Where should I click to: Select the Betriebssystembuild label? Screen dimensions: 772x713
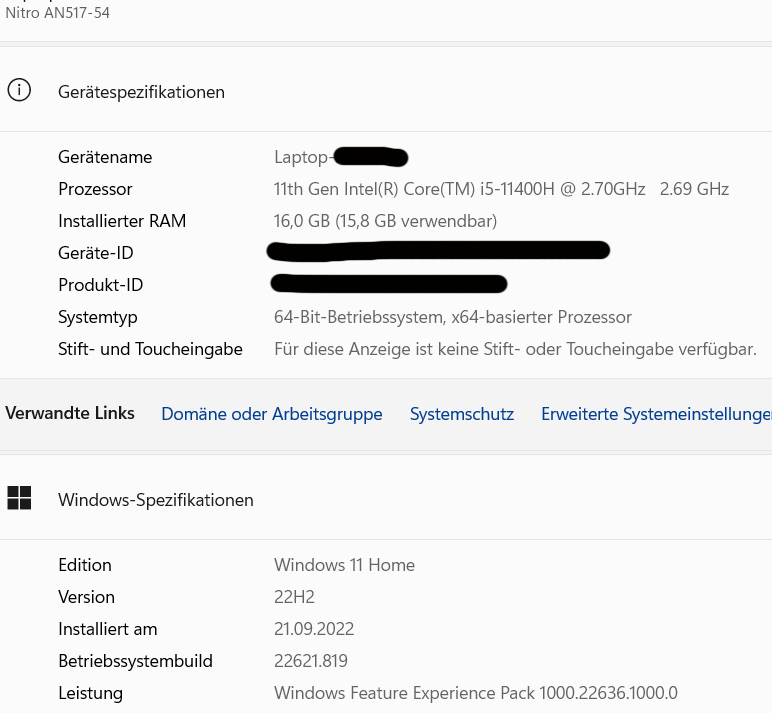coord(135,661)
